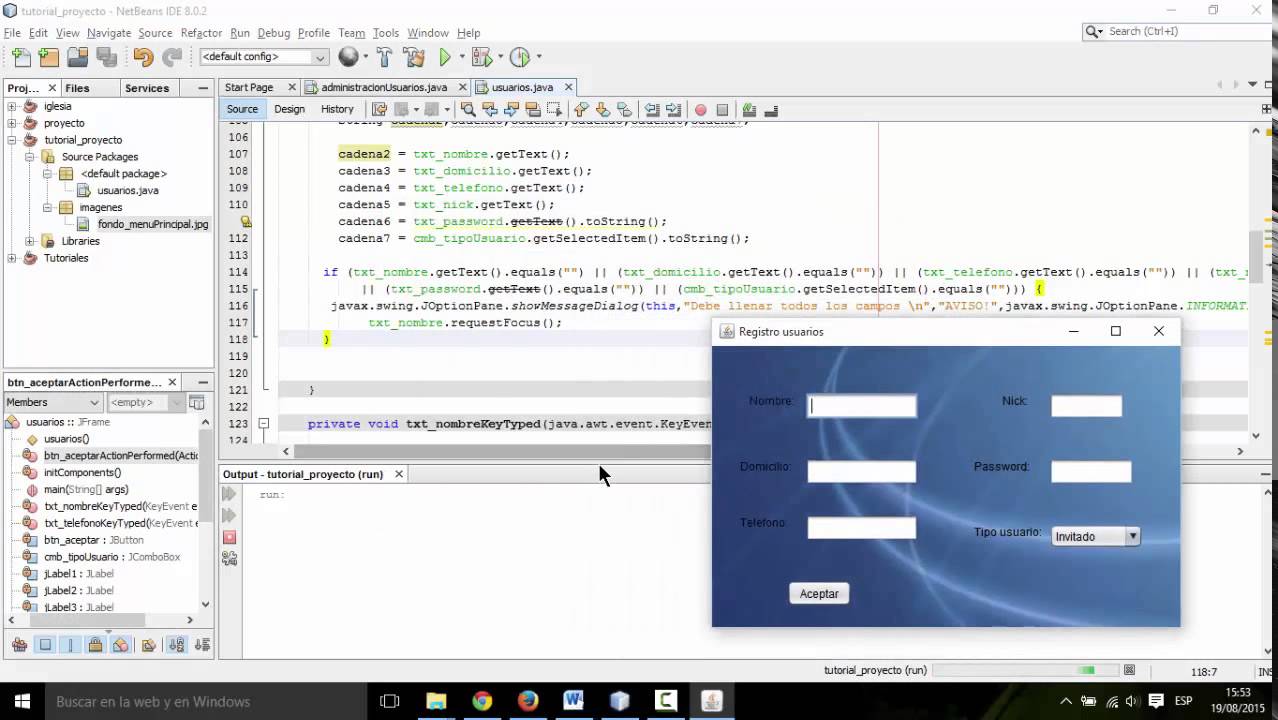Viewport: 1278px width, 720px height.
Task: Click the Open Project toolbar icon
Action: [77, 57]
